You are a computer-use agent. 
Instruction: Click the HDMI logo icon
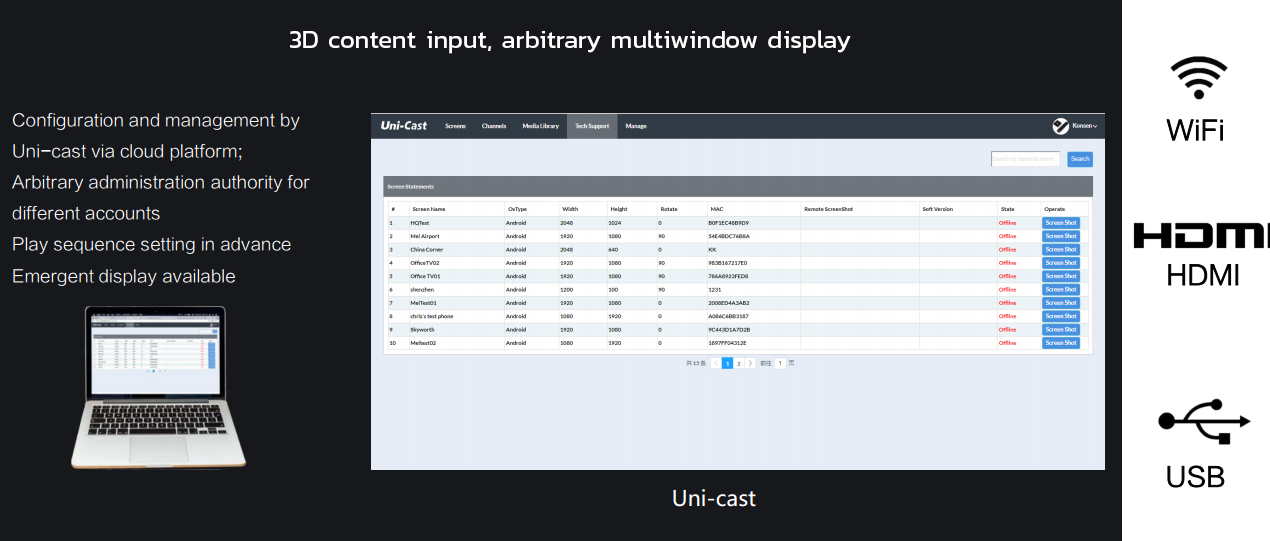1200,236
